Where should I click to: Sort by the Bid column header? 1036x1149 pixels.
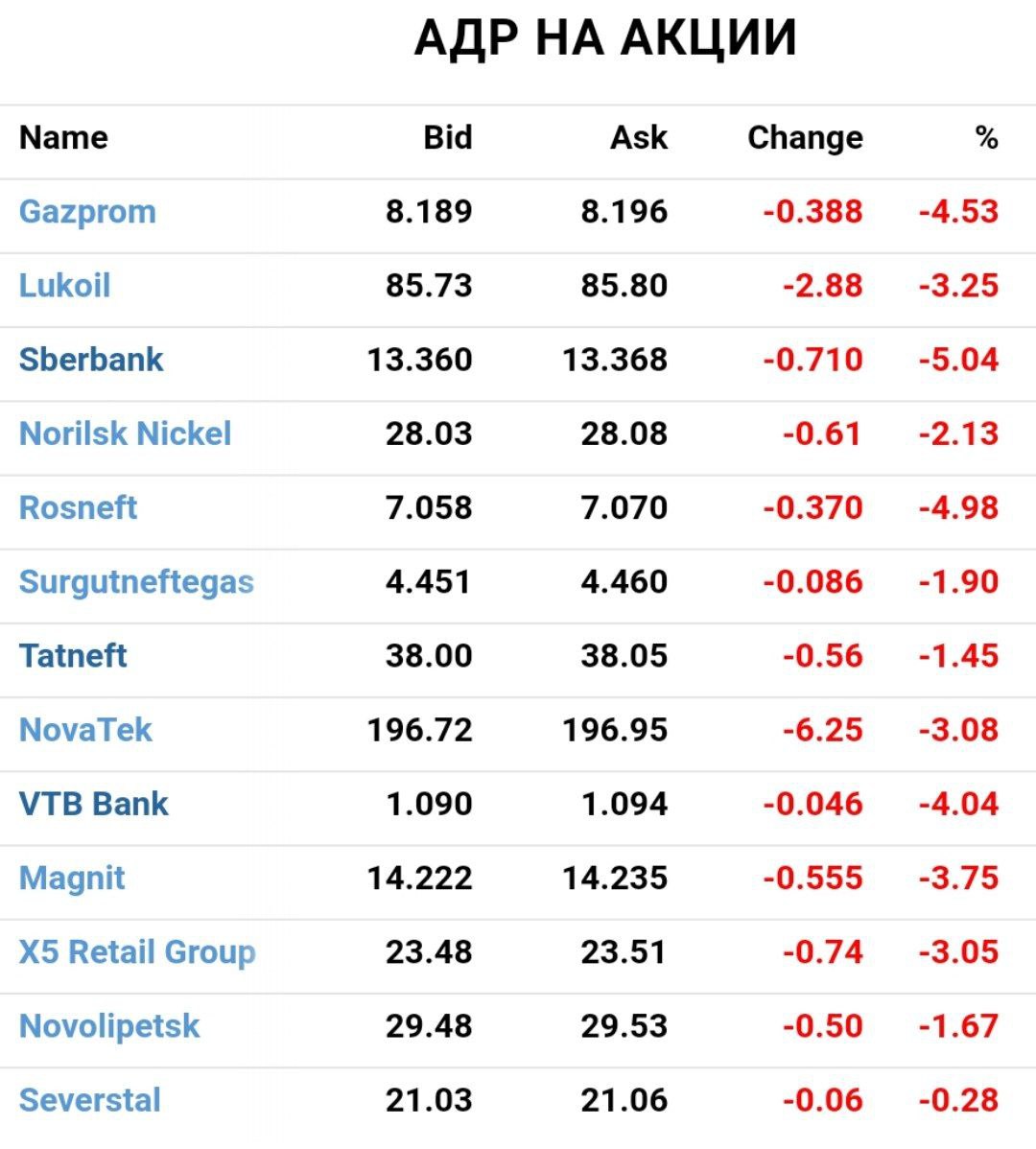pos(447,138)
